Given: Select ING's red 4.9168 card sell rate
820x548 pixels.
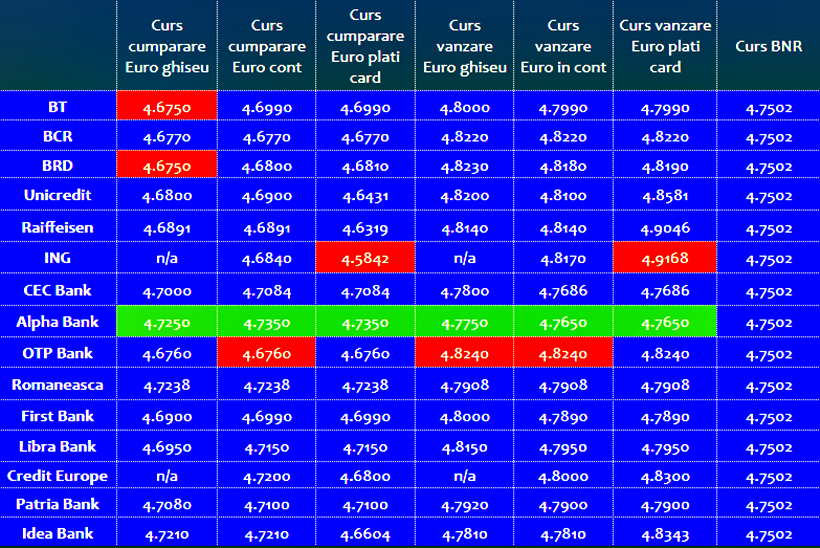Looking at the screenshot, I should pos(665,259).
